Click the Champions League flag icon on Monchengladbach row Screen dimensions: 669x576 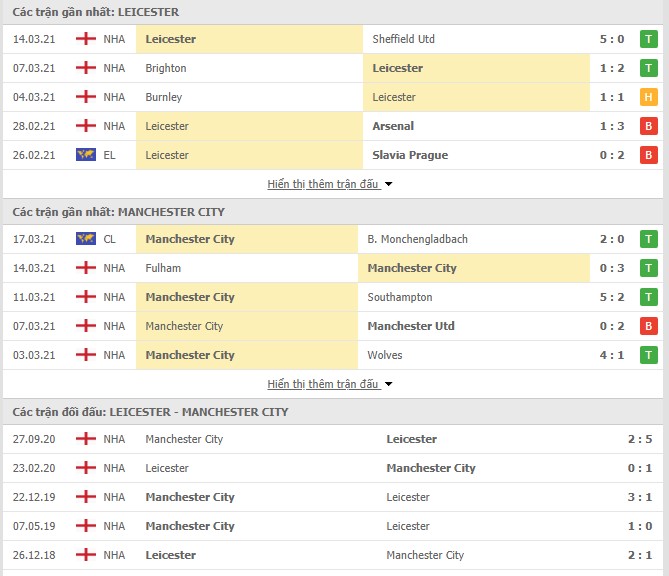(86, 239)
